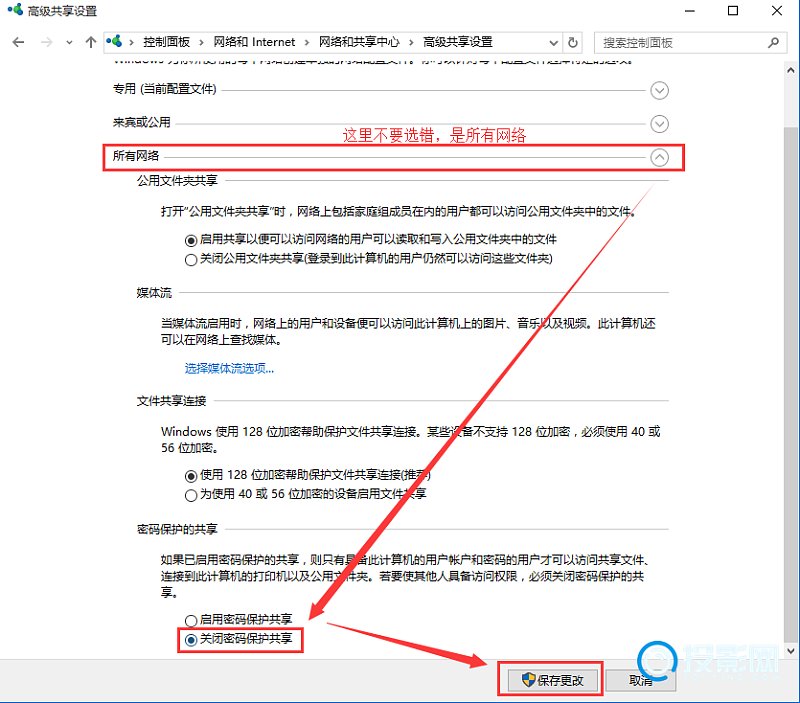Select 启用共享 for public folder sharing
800x703 pixels.
coord(191,240)
